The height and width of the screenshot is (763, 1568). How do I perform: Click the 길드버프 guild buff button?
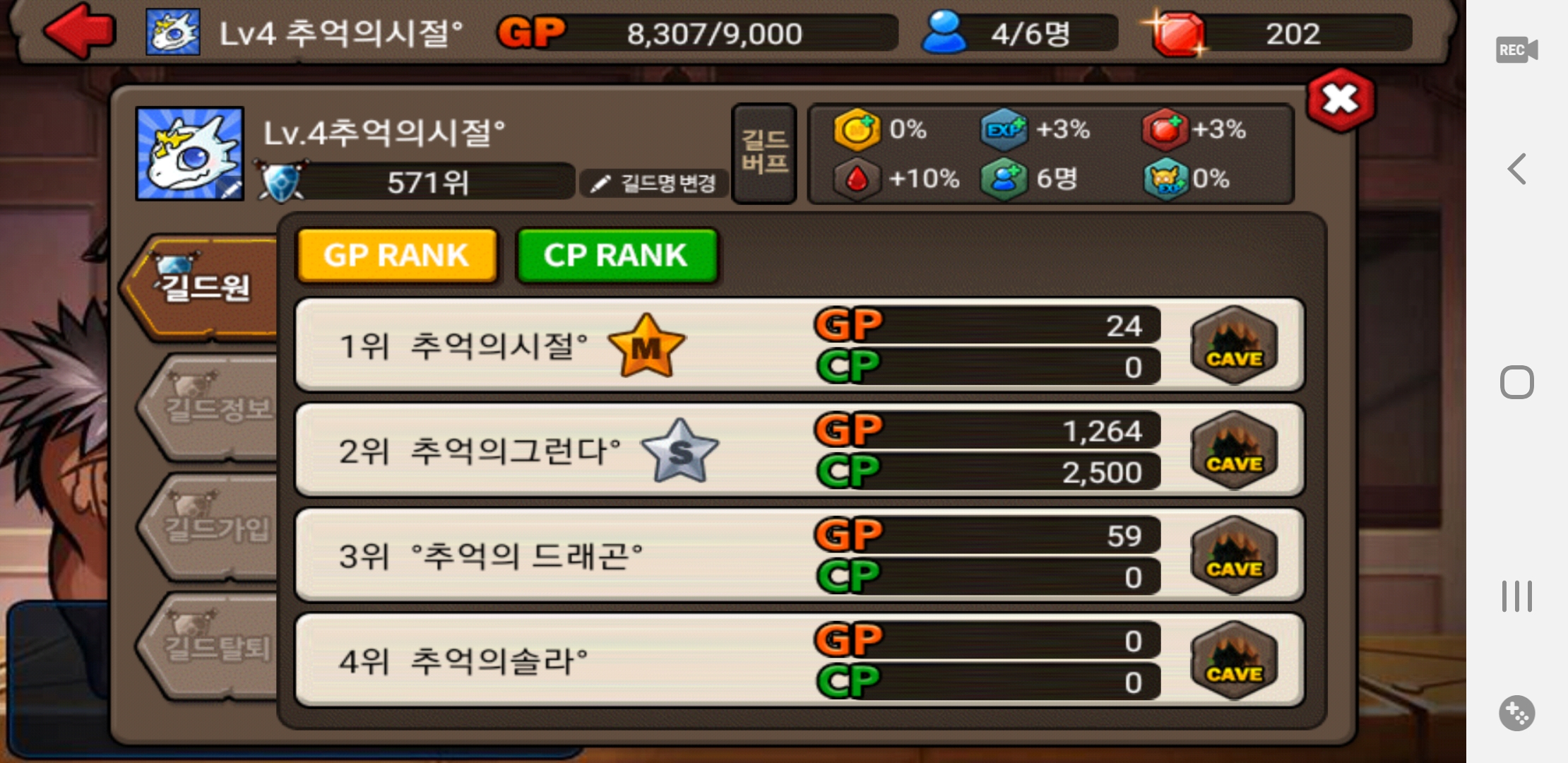coord(764,153)
